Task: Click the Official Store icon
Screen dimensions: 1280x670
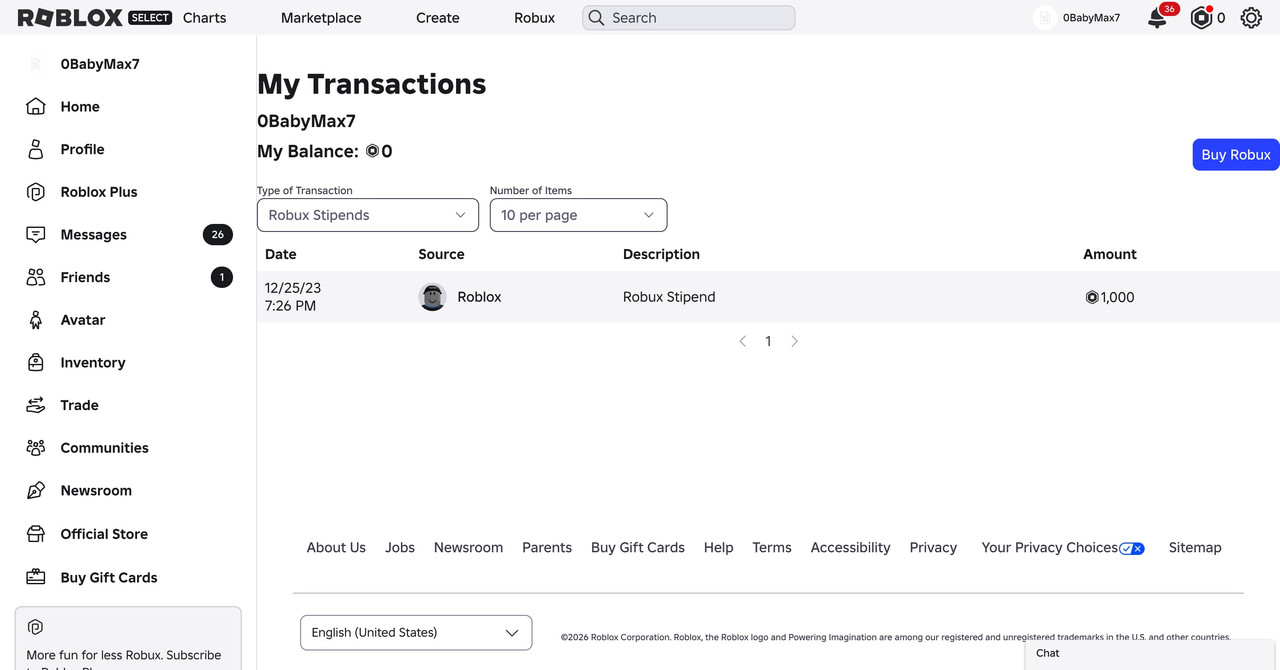Action: click(36, 534)
